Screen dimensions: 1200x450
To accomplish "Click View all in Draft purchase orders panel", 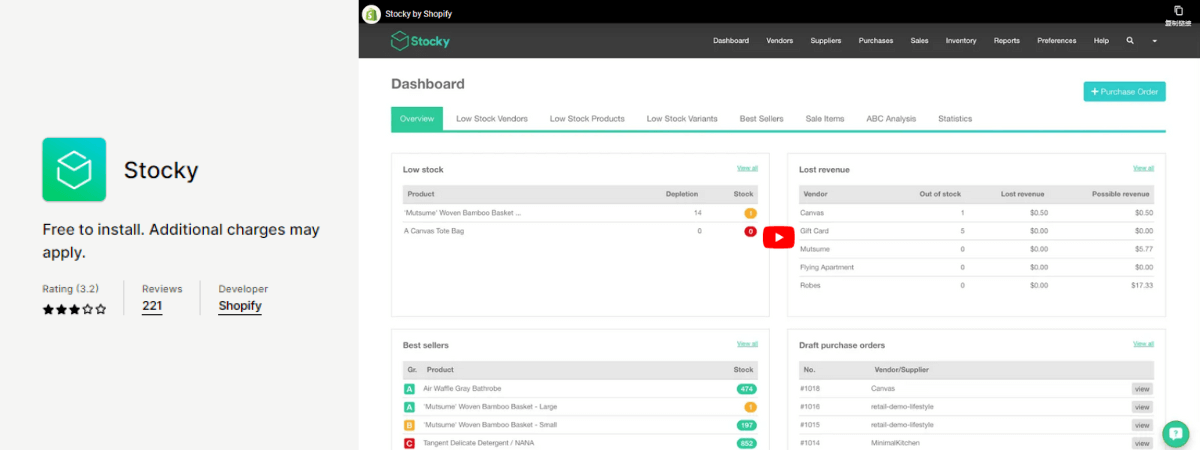I will pyautogui.click(x=1143, y=343).
